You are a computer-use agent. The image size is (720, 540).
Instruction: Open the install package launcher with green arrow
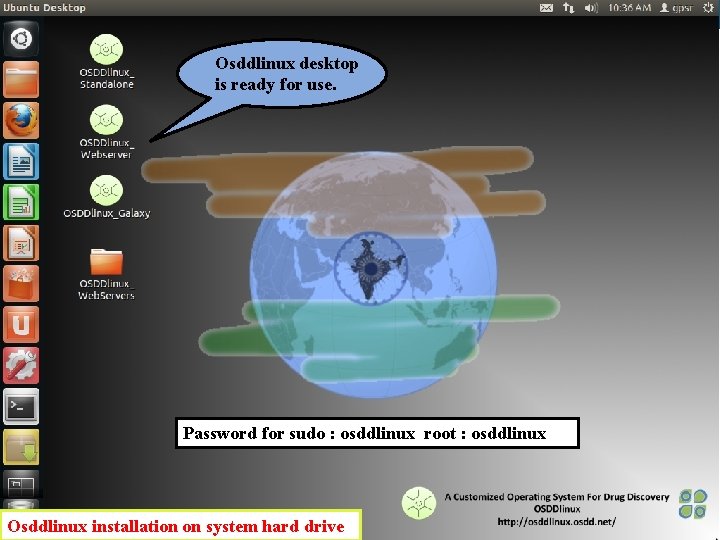(x=21, y=447)
